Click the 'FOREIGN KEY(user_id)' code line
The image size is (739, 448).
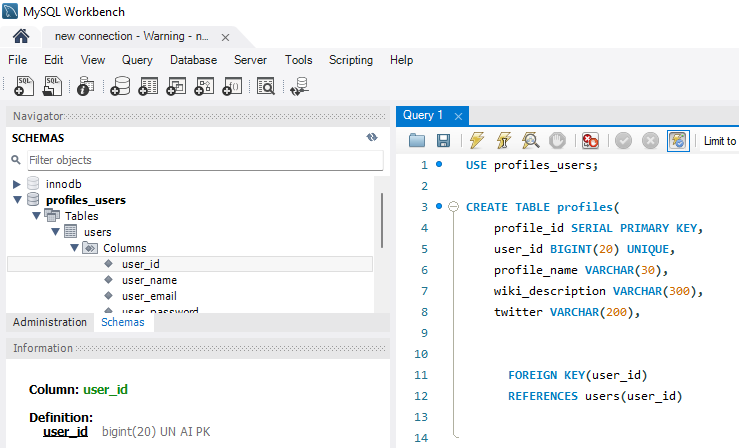(x=578, y=375)
